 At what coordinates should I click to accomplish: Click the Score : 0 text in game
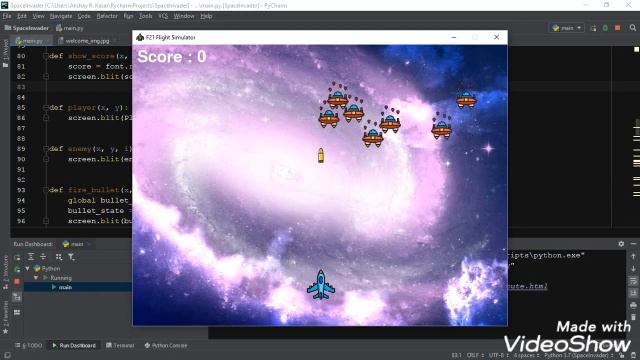click(171, 57)
